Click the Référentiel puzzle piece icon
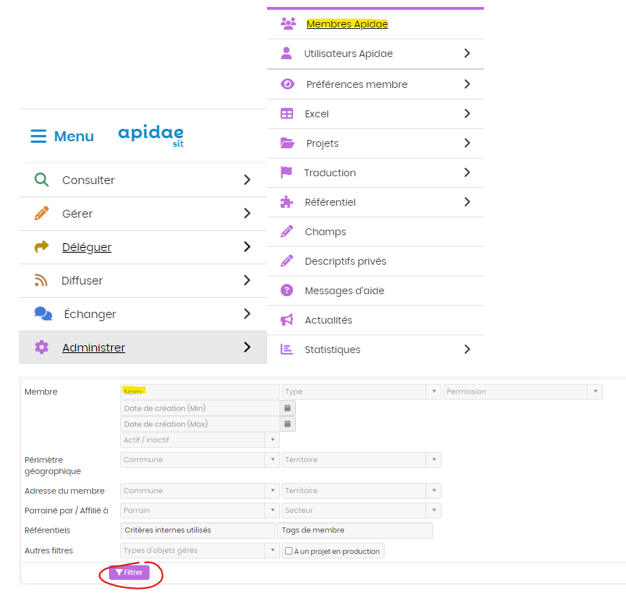 (x=287, y=202)
